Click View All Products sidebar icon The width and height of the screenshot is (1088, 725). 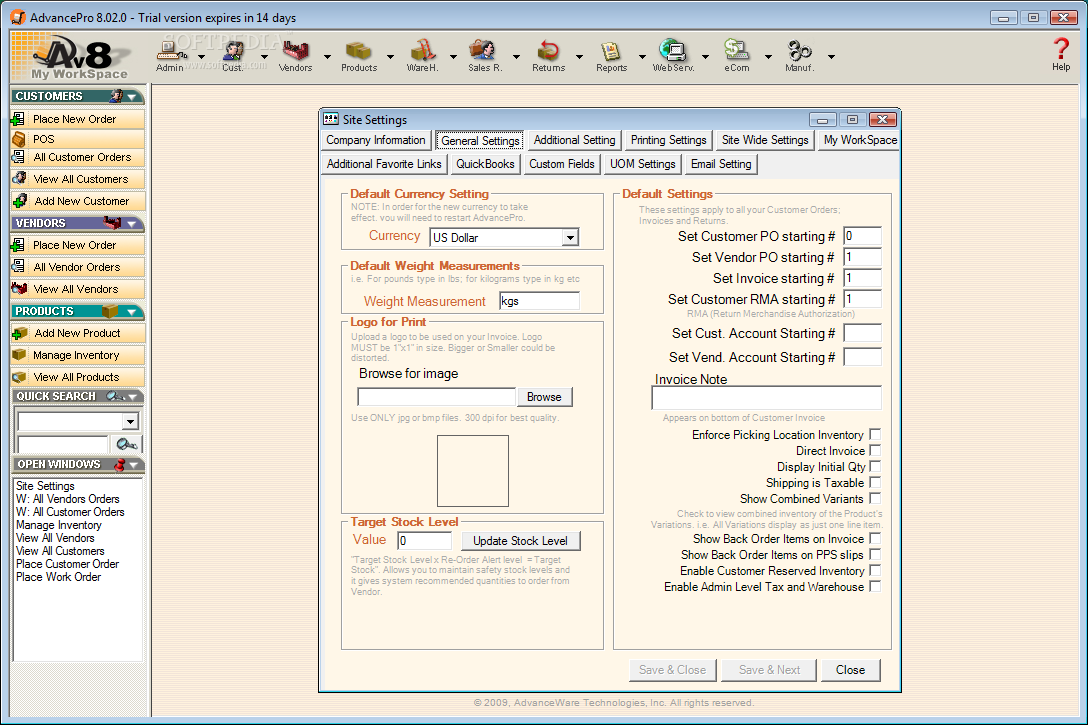click(x=19, y=377)
